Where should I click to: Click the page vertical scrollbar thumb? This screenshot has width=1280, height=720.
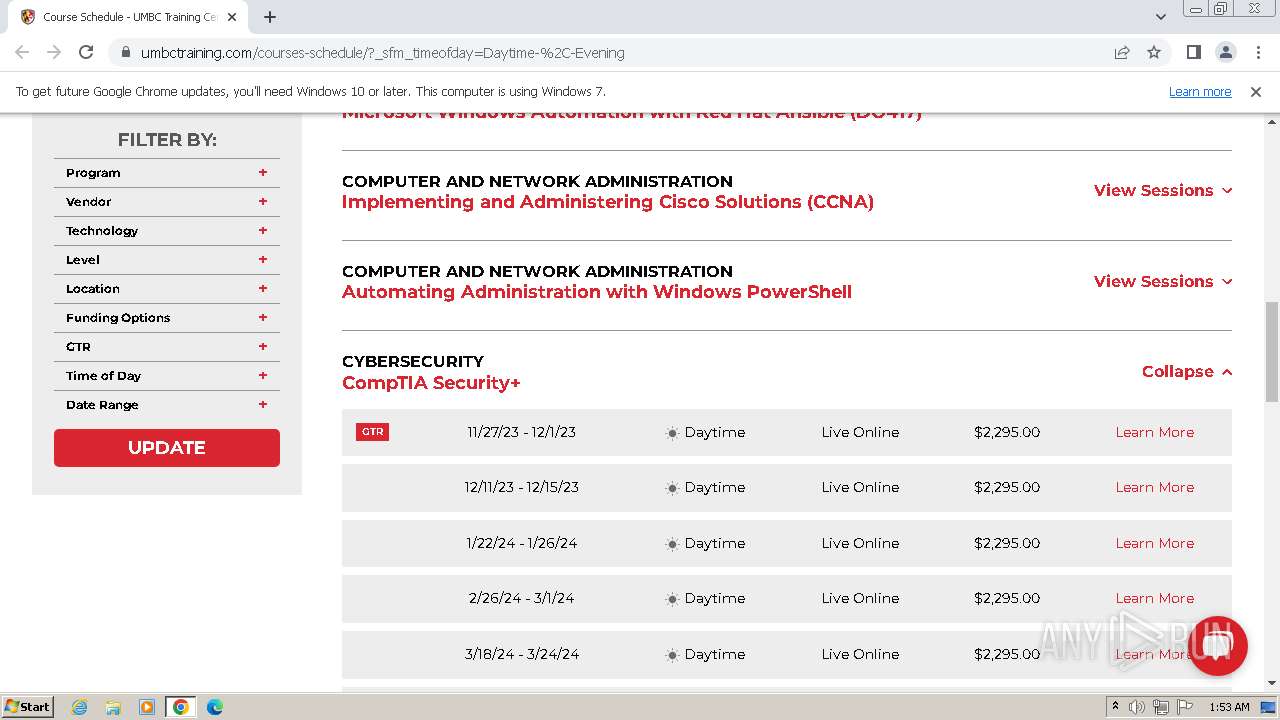point(1272,350)
